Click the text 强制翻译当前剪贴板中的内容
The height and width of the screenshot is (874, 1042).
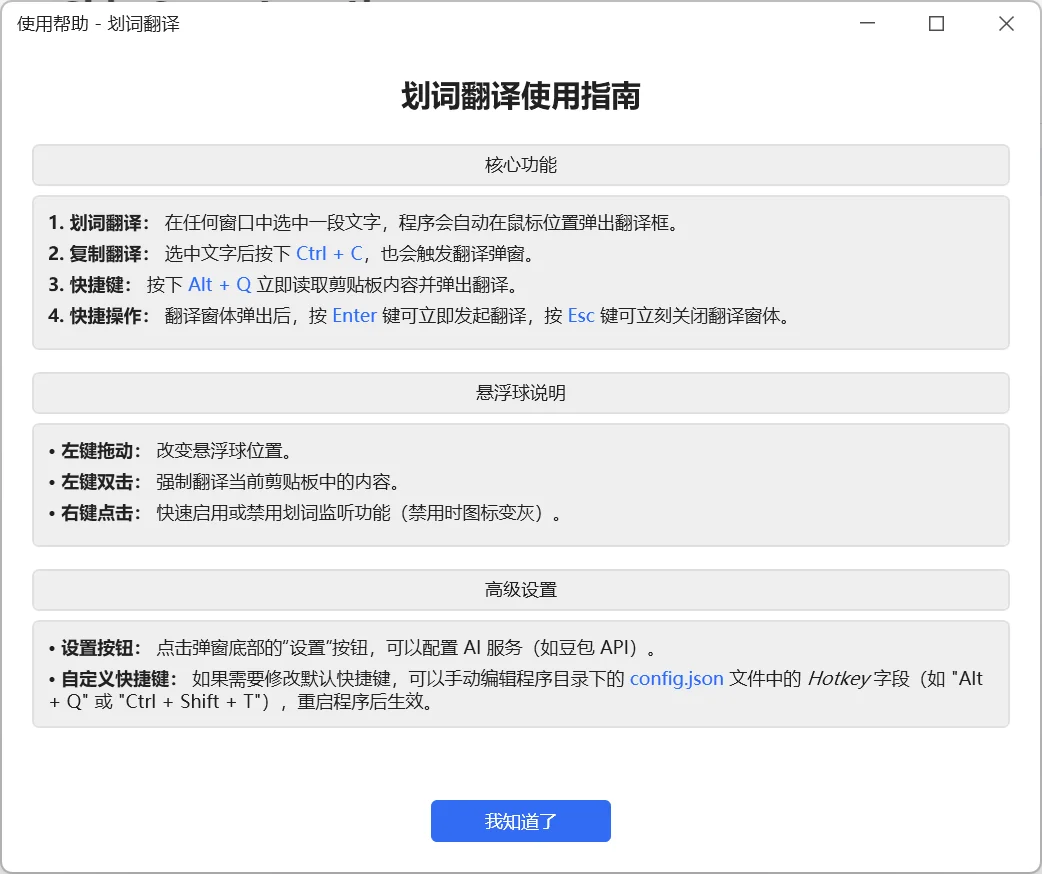point(278,482)
